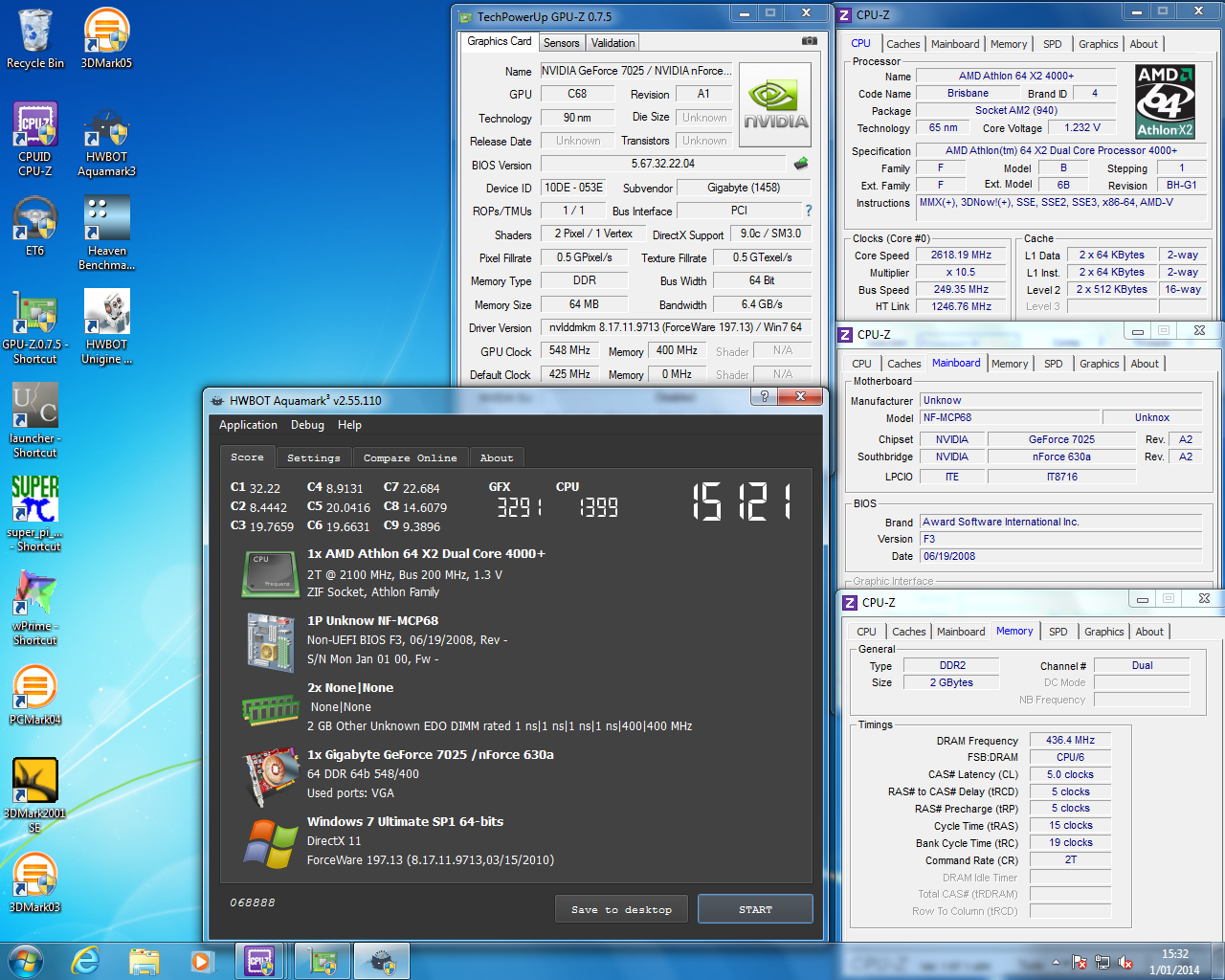Open About tab in the bottom CPU-Z window
Screen dimensions: 1225x980
(x=1149, y=632)
